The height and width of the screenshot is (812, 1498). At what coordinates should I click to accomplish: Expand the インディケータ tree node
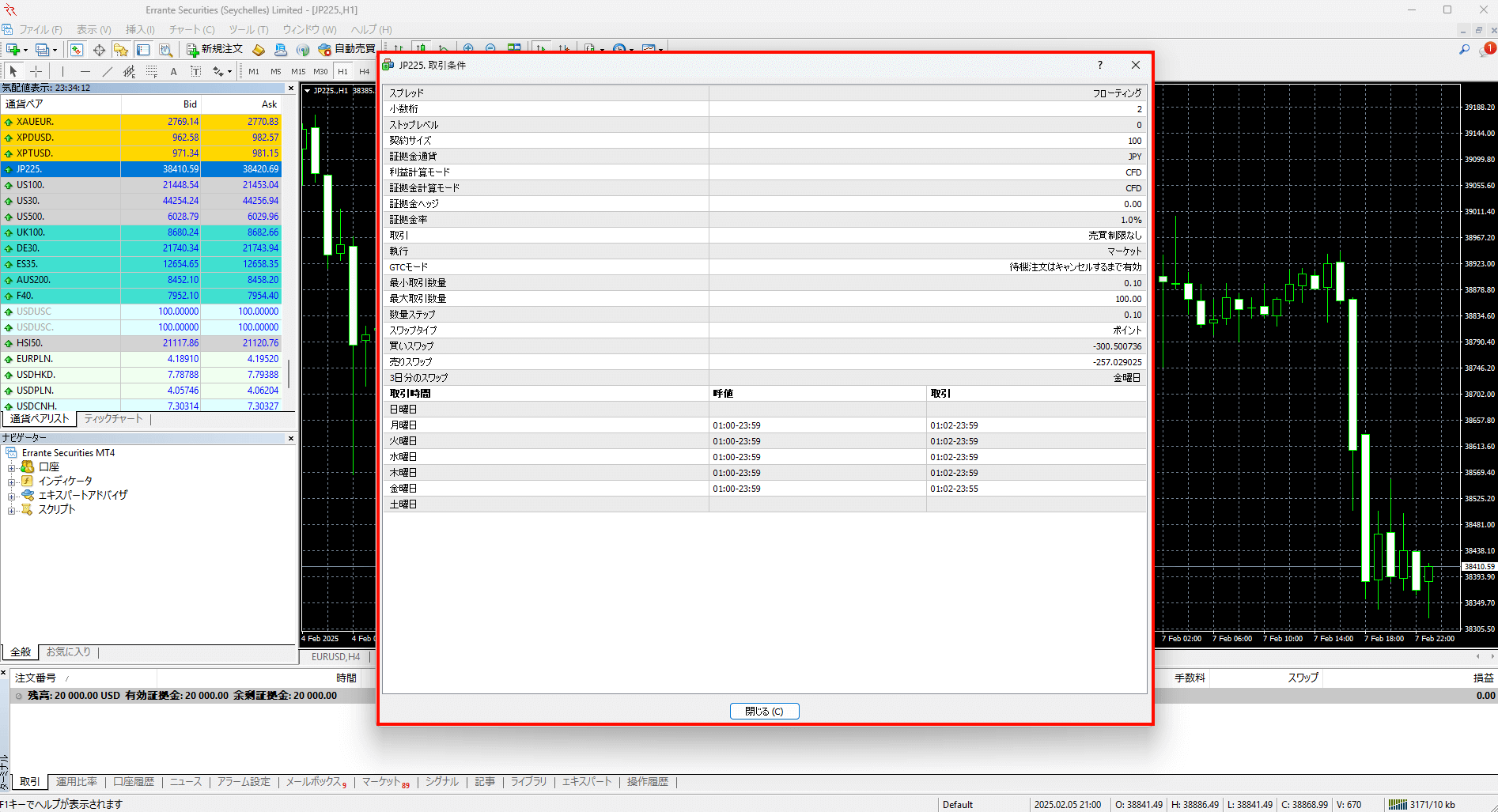click(x=12, y=482)
